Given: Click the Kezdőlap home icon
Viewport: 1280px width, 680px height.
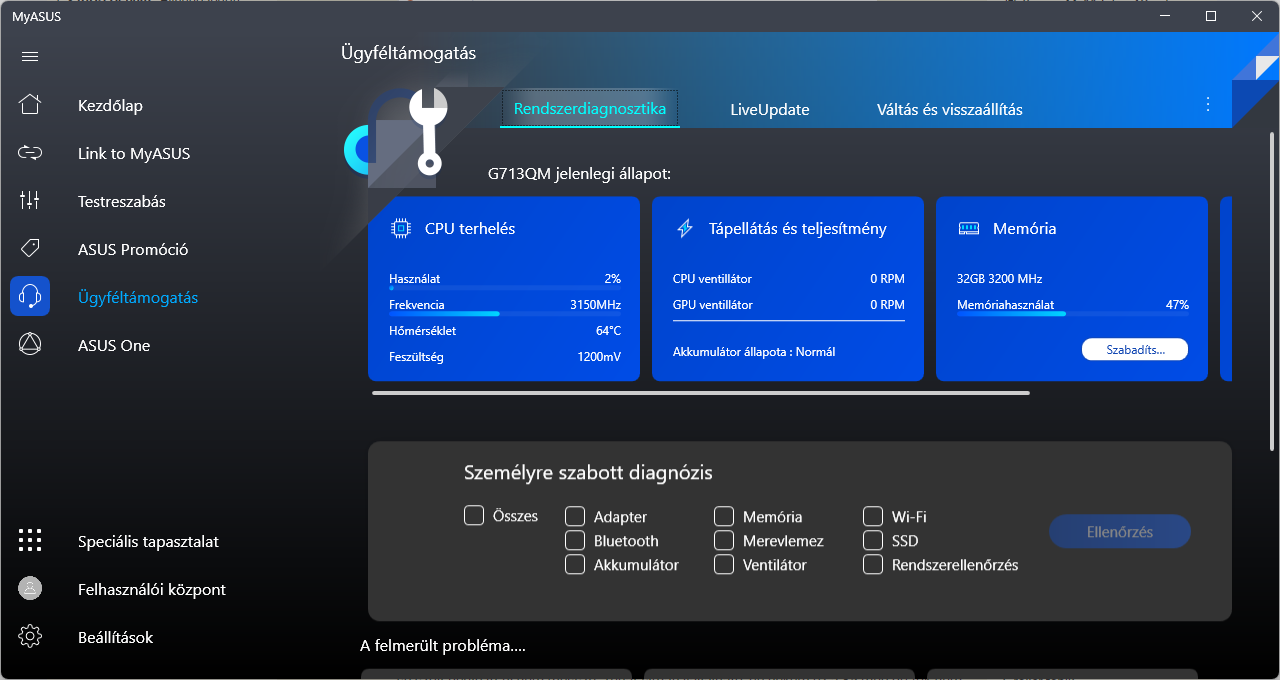Looking at the screenshot, I should coord(30,105).
